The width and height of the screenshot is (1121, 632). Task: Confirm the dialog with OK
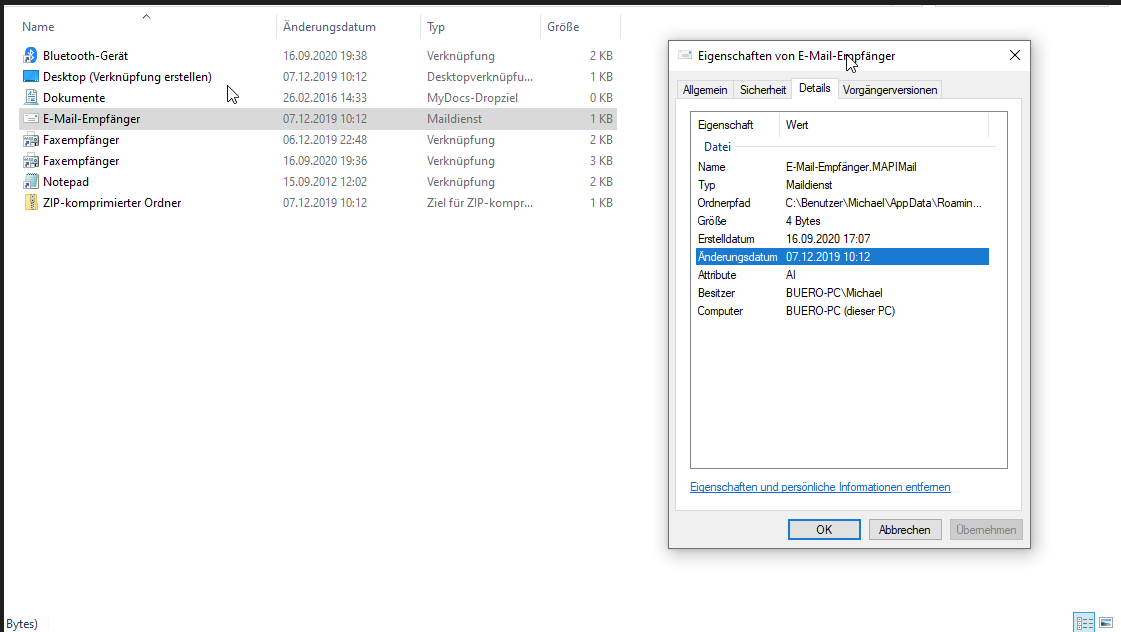824,530
